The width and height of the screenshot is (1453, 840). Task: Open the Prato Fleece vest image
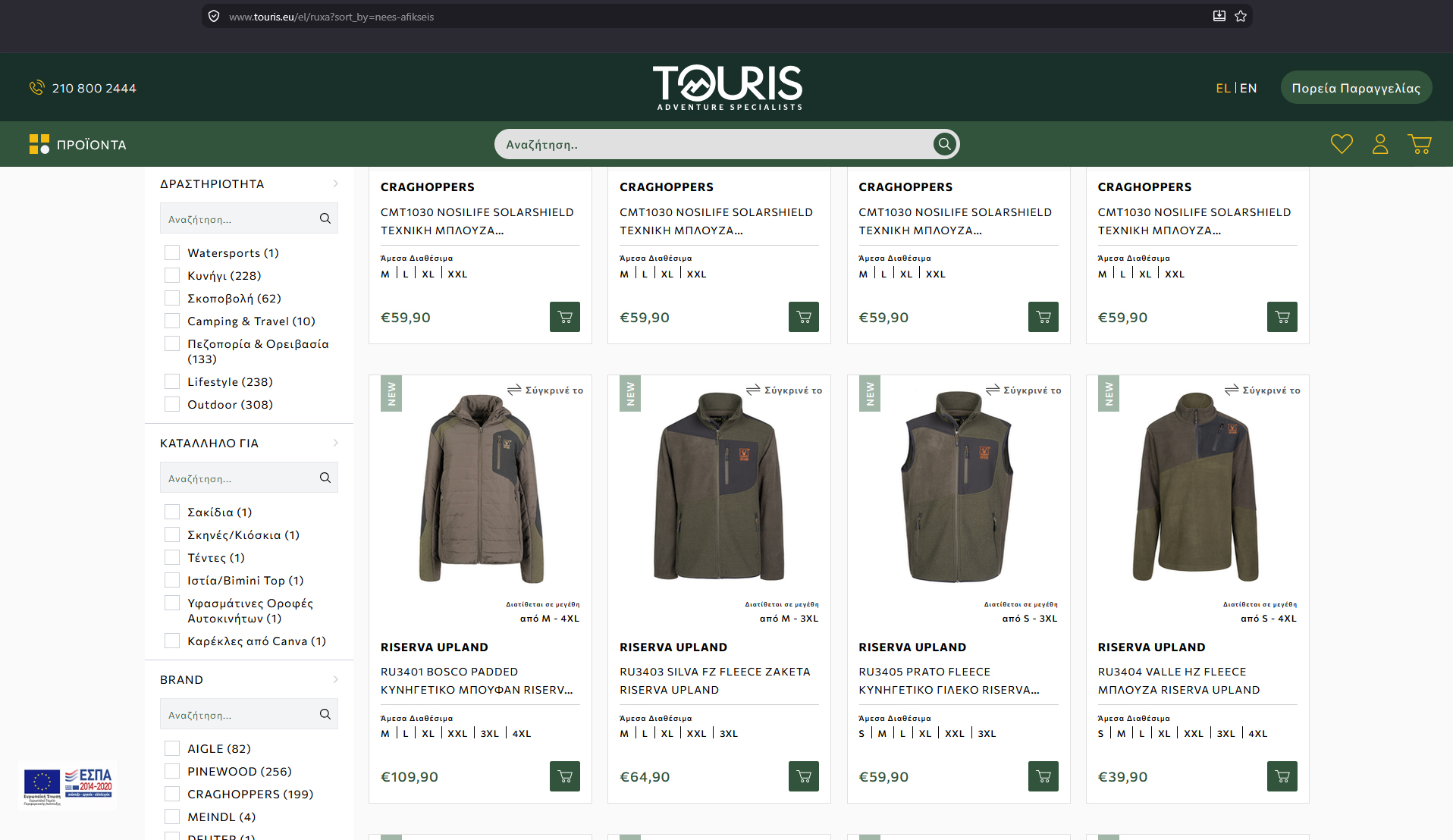point(958,487)
